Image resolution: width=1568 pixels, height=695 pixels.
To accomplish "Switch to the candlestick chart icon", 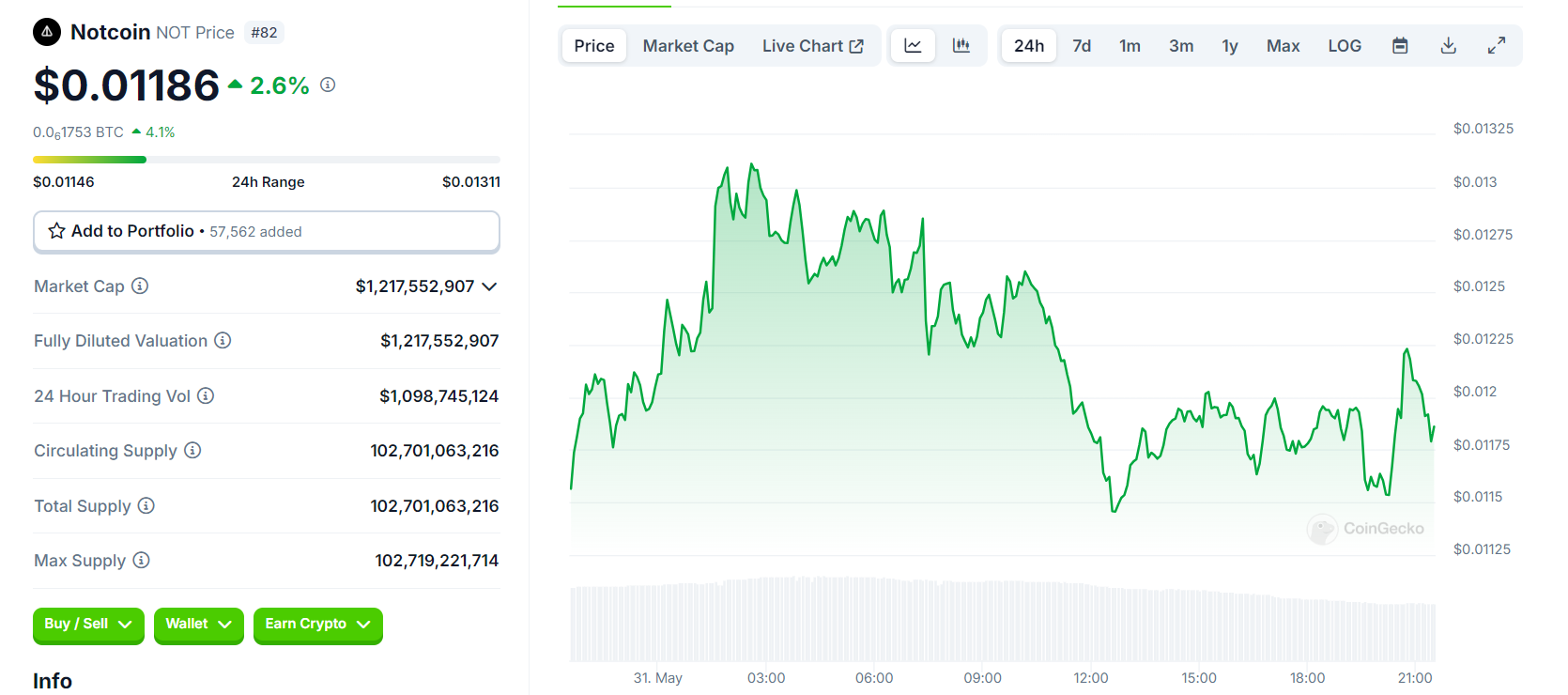I will click(961, 46).
